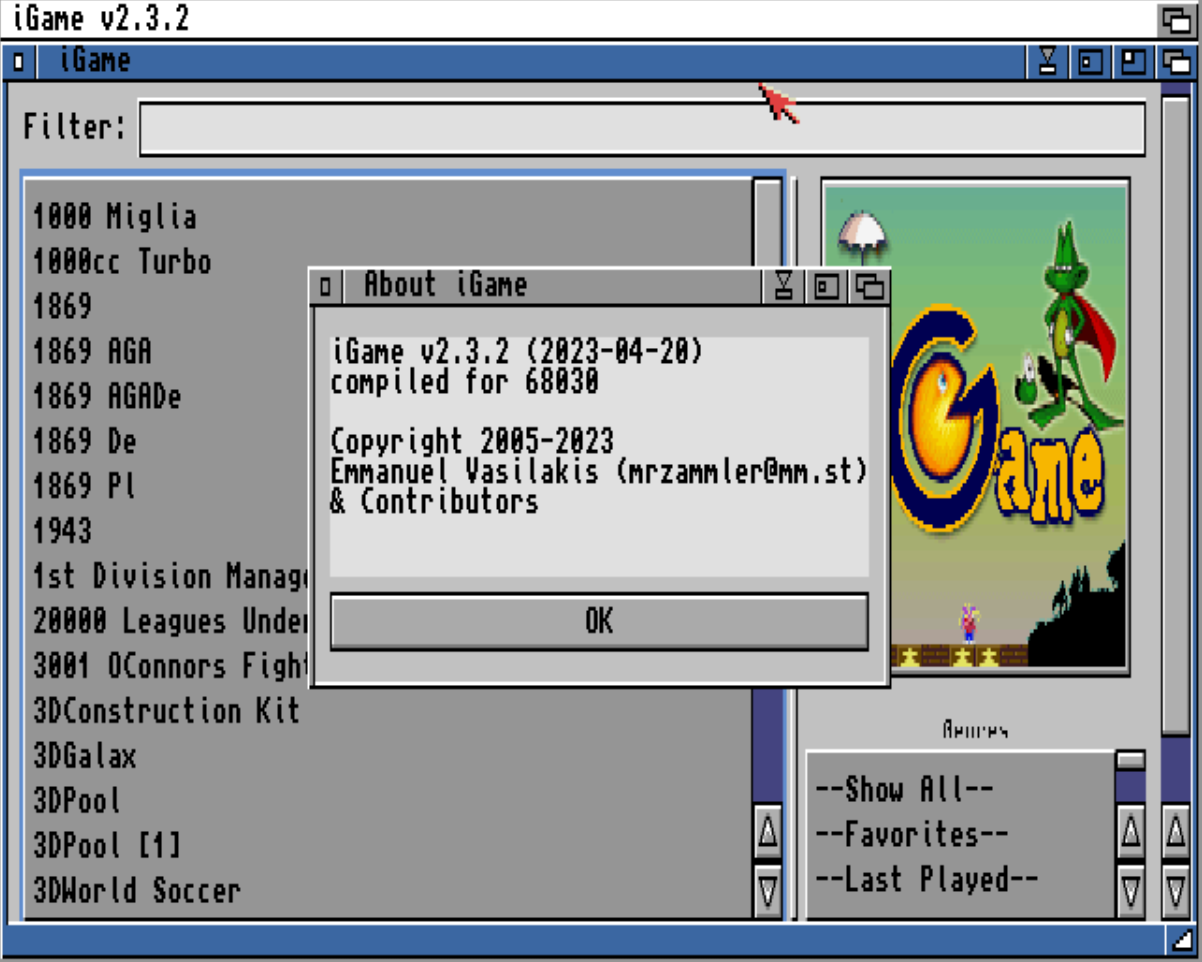
Task: Select 1869 De in the list
Action: pos(84,442)
